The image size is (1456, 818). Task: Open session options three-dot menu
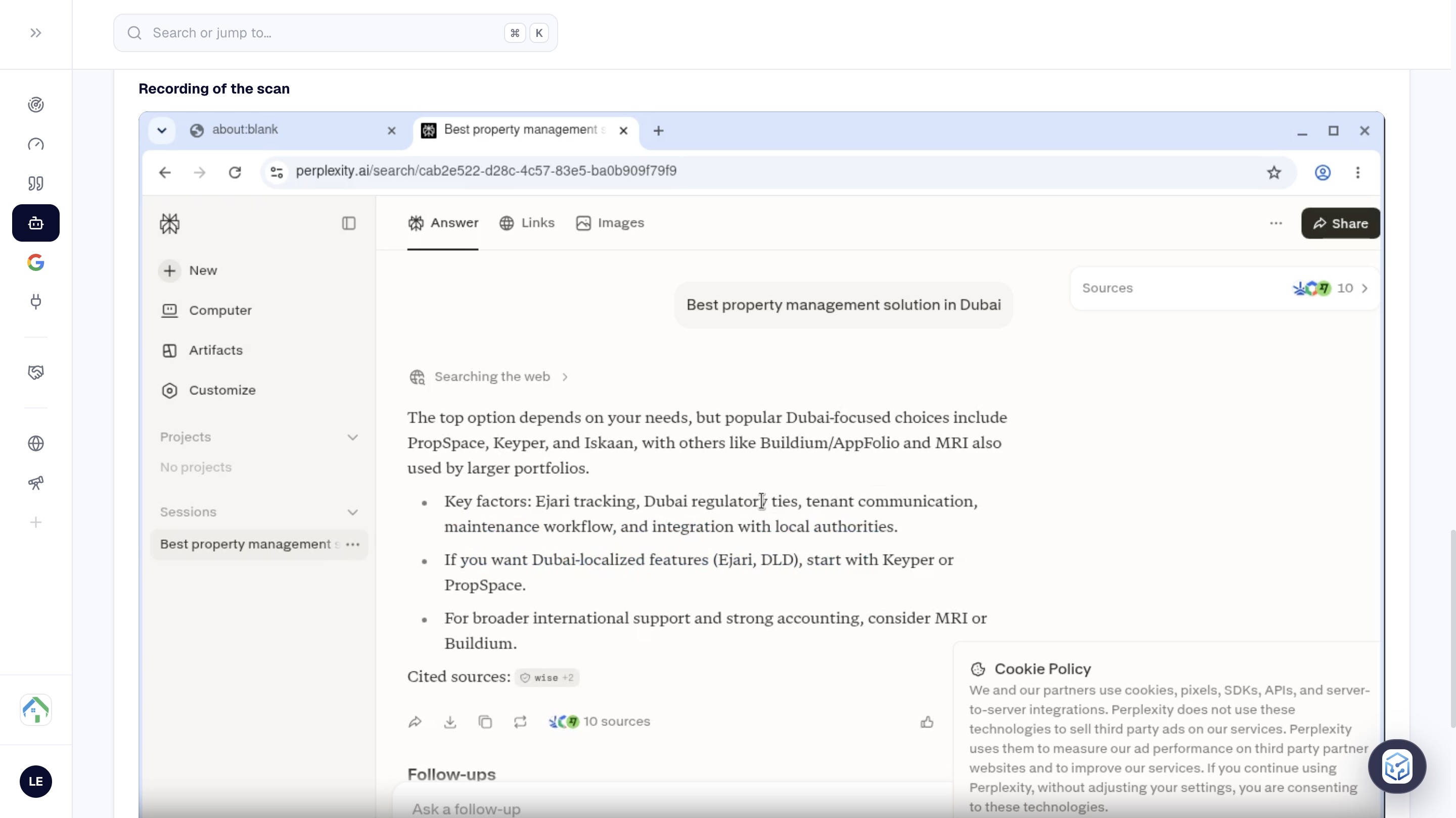click(x=353, y=544)
